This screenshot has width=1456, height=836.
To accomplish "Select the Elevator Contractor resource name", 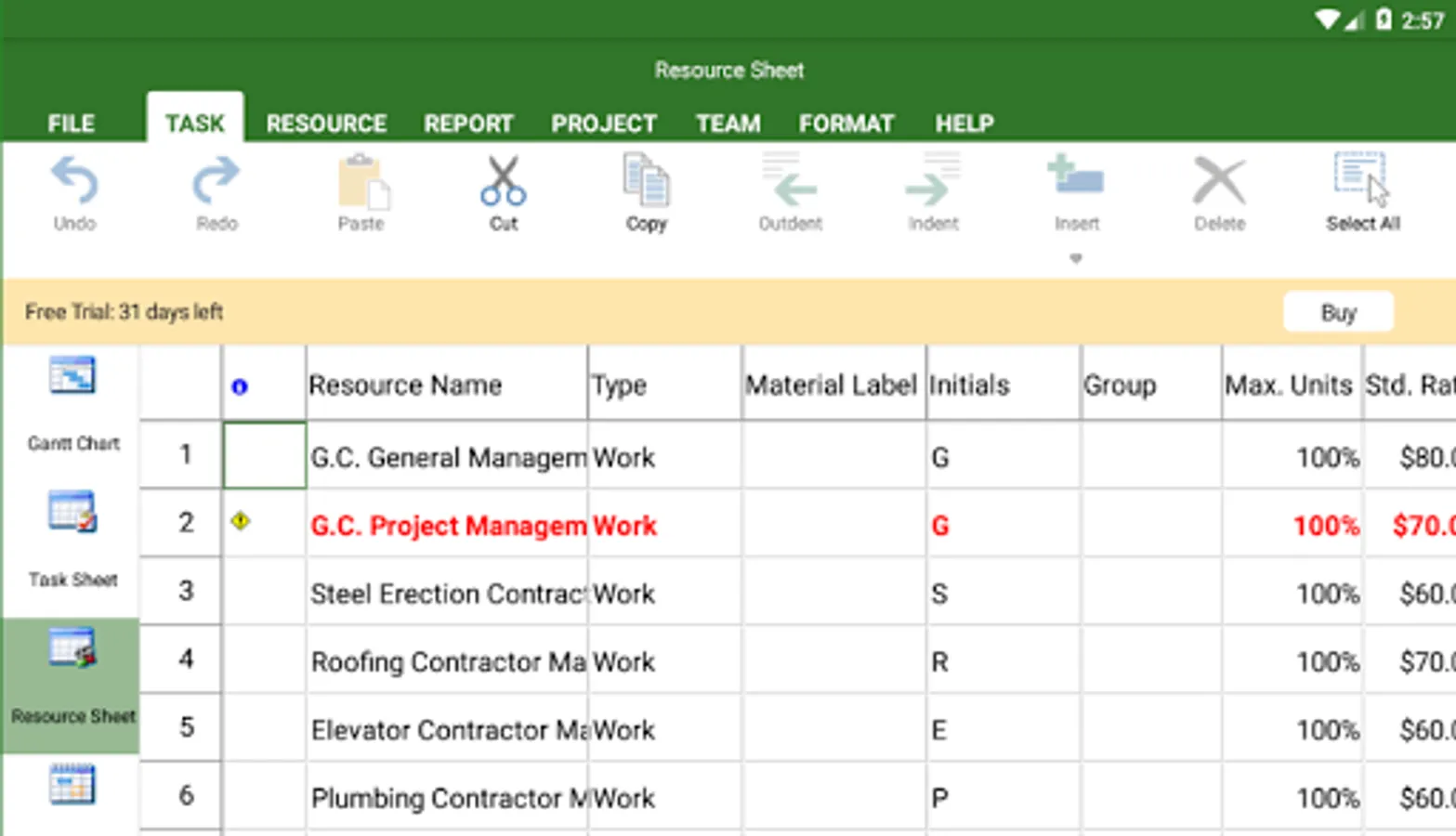I will pyautogui.click(x=447, y=728).
